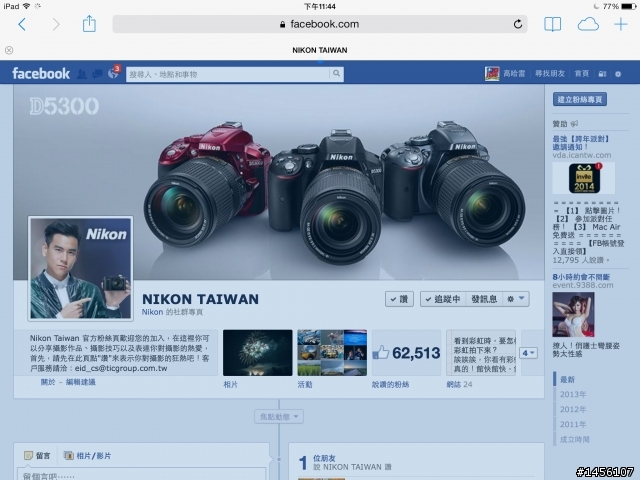Viewport: 640px width, 480px height.
Task: Select the 相片/影片 tab
Action: (87, 456)
